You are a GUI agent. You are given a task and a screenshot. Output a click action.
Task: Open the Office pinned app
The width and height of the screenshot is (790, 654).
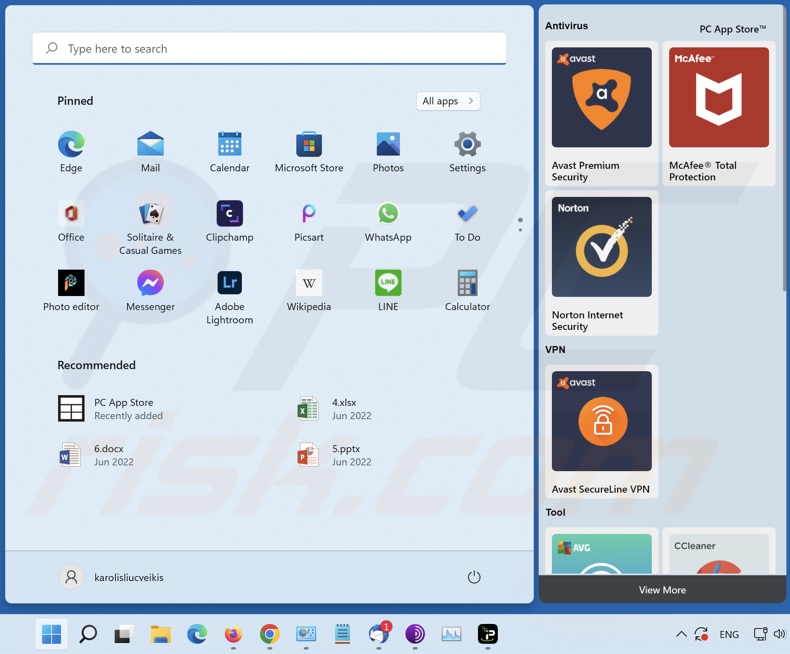pyautogui.click(x=71, y=221)
